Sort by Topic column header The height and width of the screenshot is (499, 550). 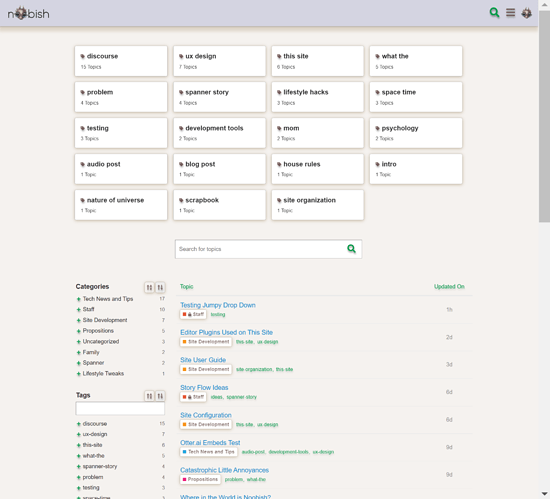pyautogui.click(x=186, y=286)
